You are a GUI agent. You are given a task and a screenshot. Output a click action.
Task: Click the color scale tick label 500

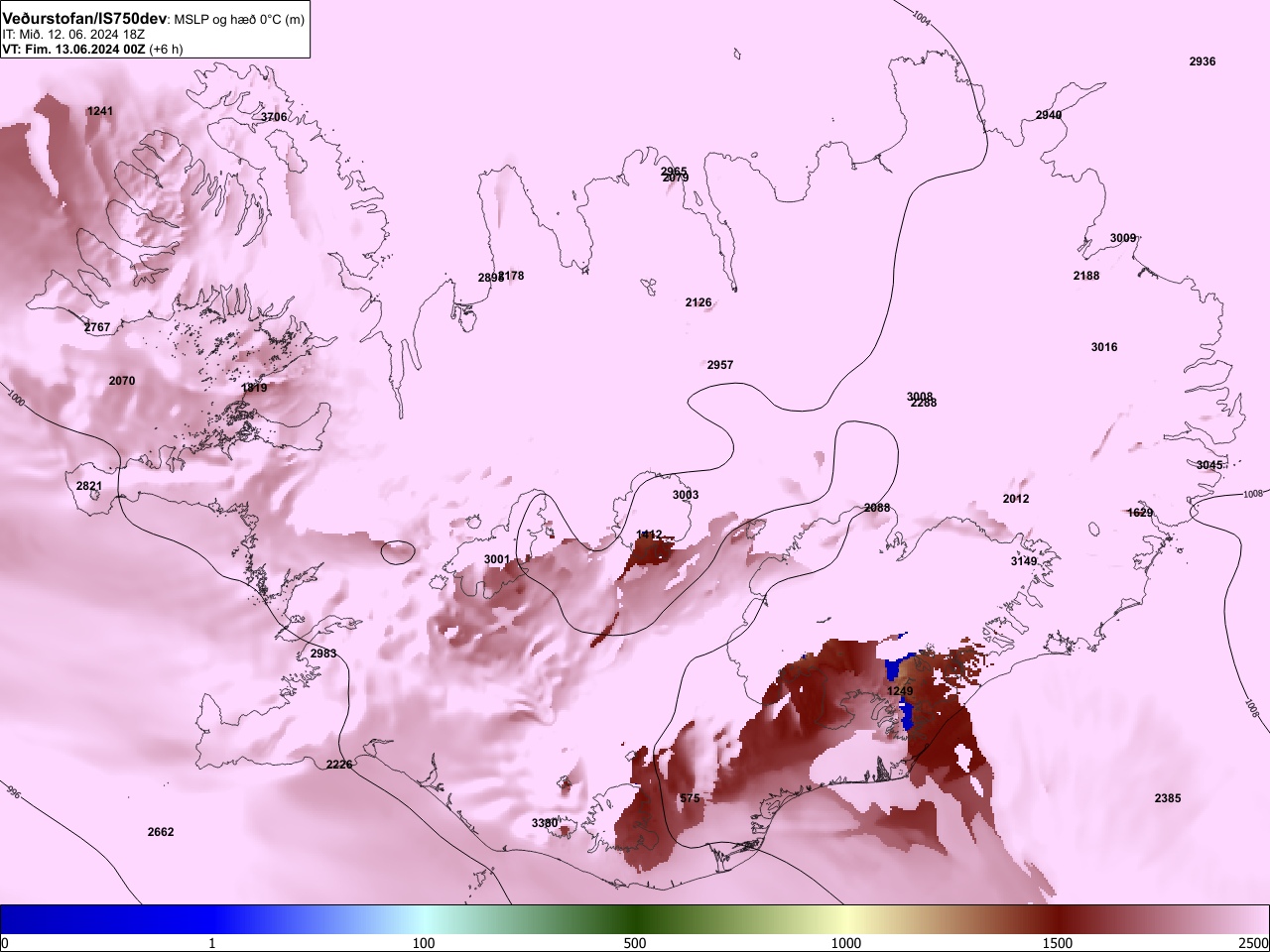(635, 943)
